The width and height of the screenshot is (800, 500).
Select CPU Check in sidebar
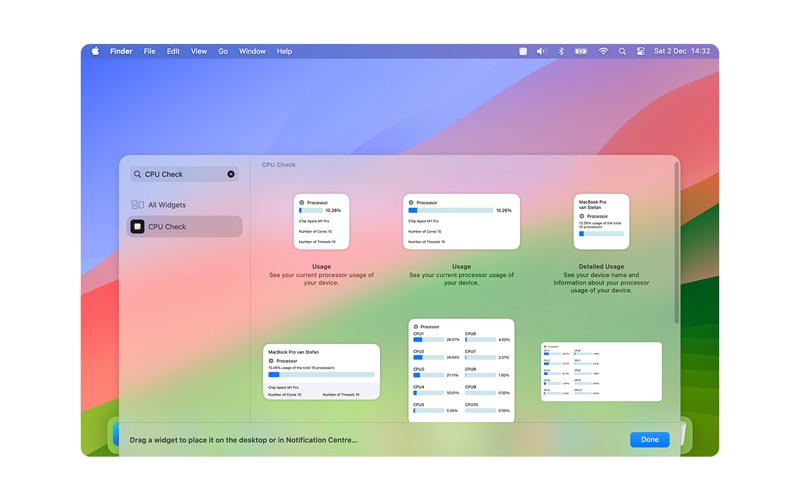184,227
